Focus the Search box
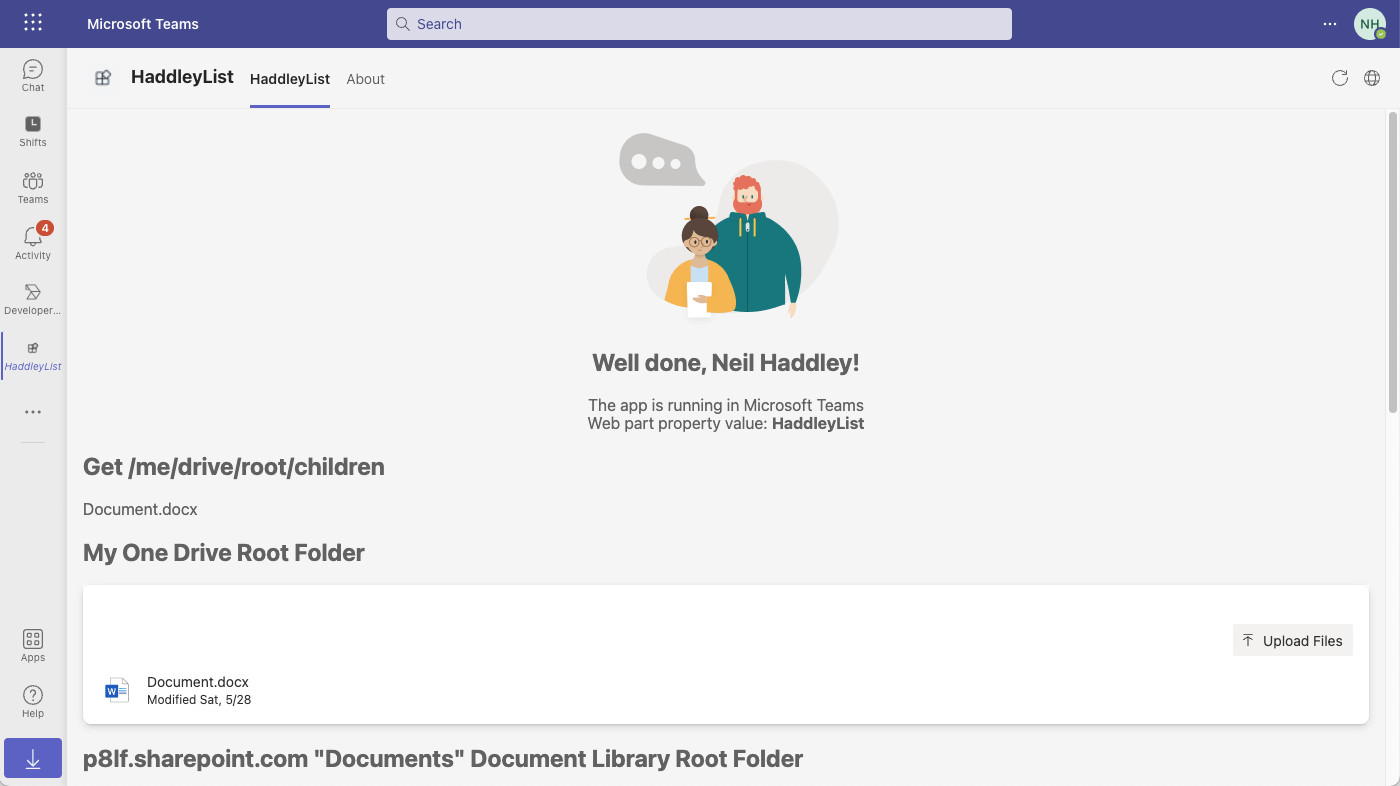The width and height of the screenshot is (1400, 786). (x=699, y=24)
